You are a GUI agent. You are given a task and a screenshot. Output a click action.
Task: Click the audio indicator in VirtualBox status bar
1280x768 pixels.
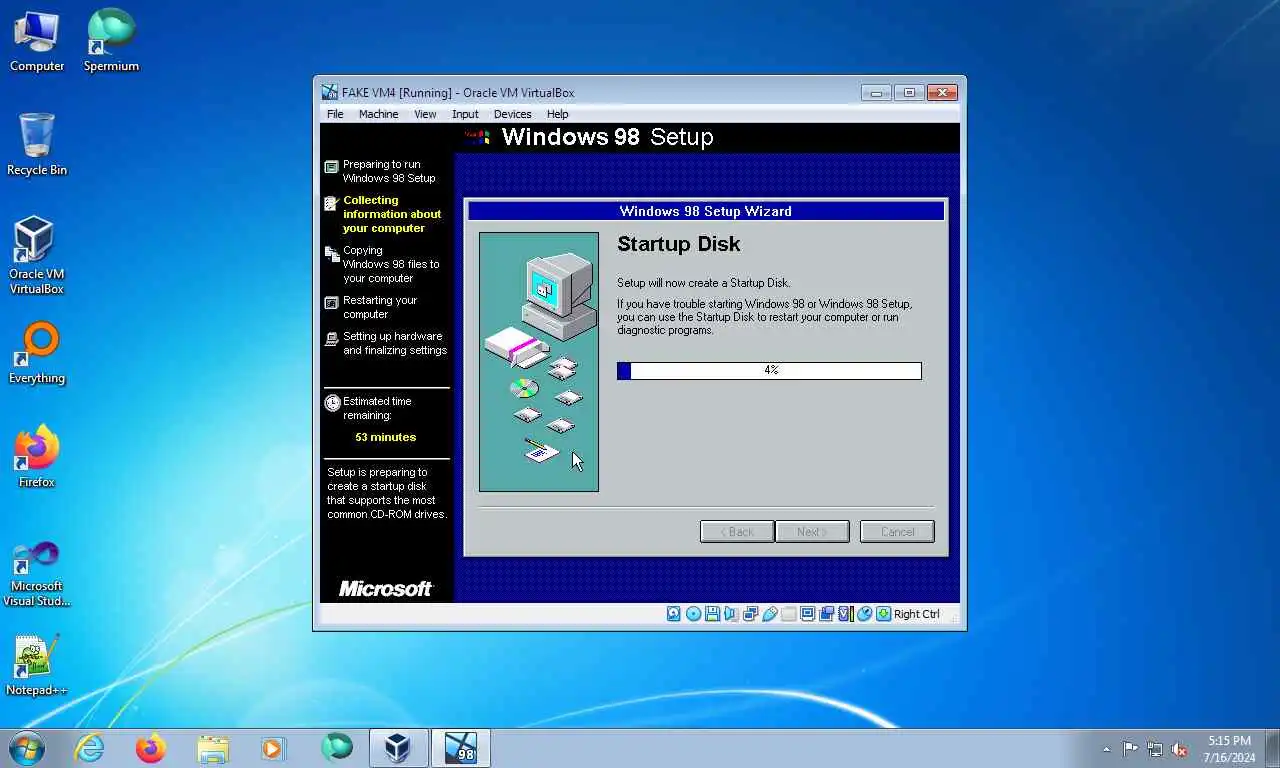[731, 614]
